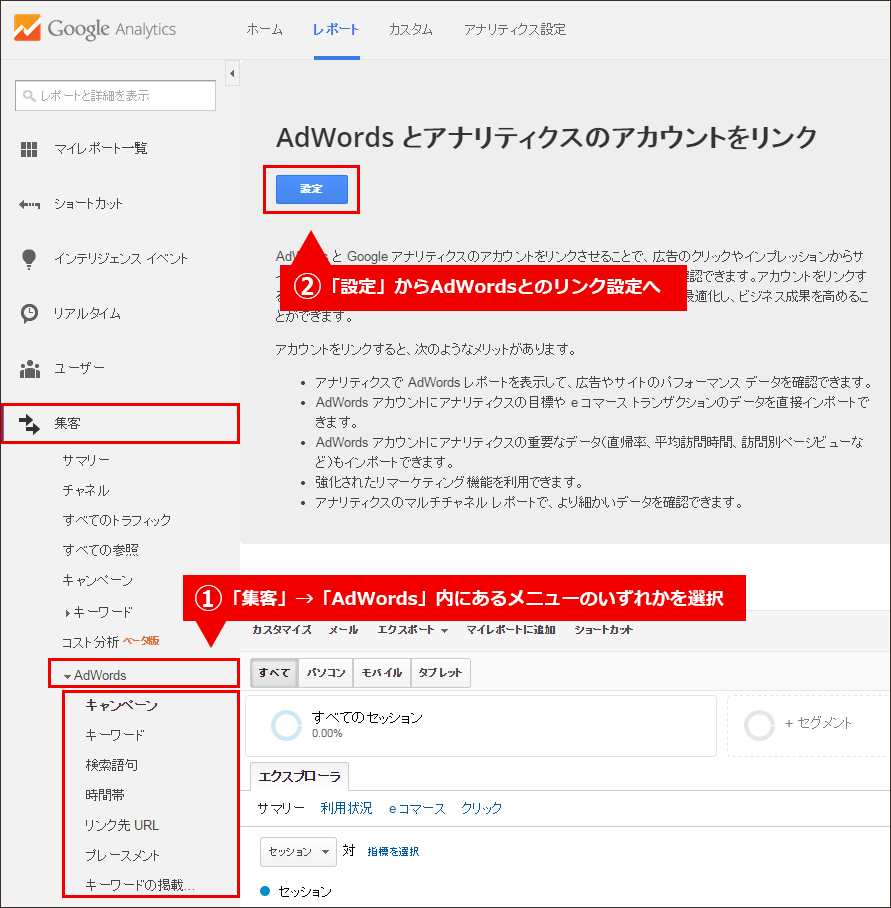Open the セッション metric dropdown

pos(298,852)
